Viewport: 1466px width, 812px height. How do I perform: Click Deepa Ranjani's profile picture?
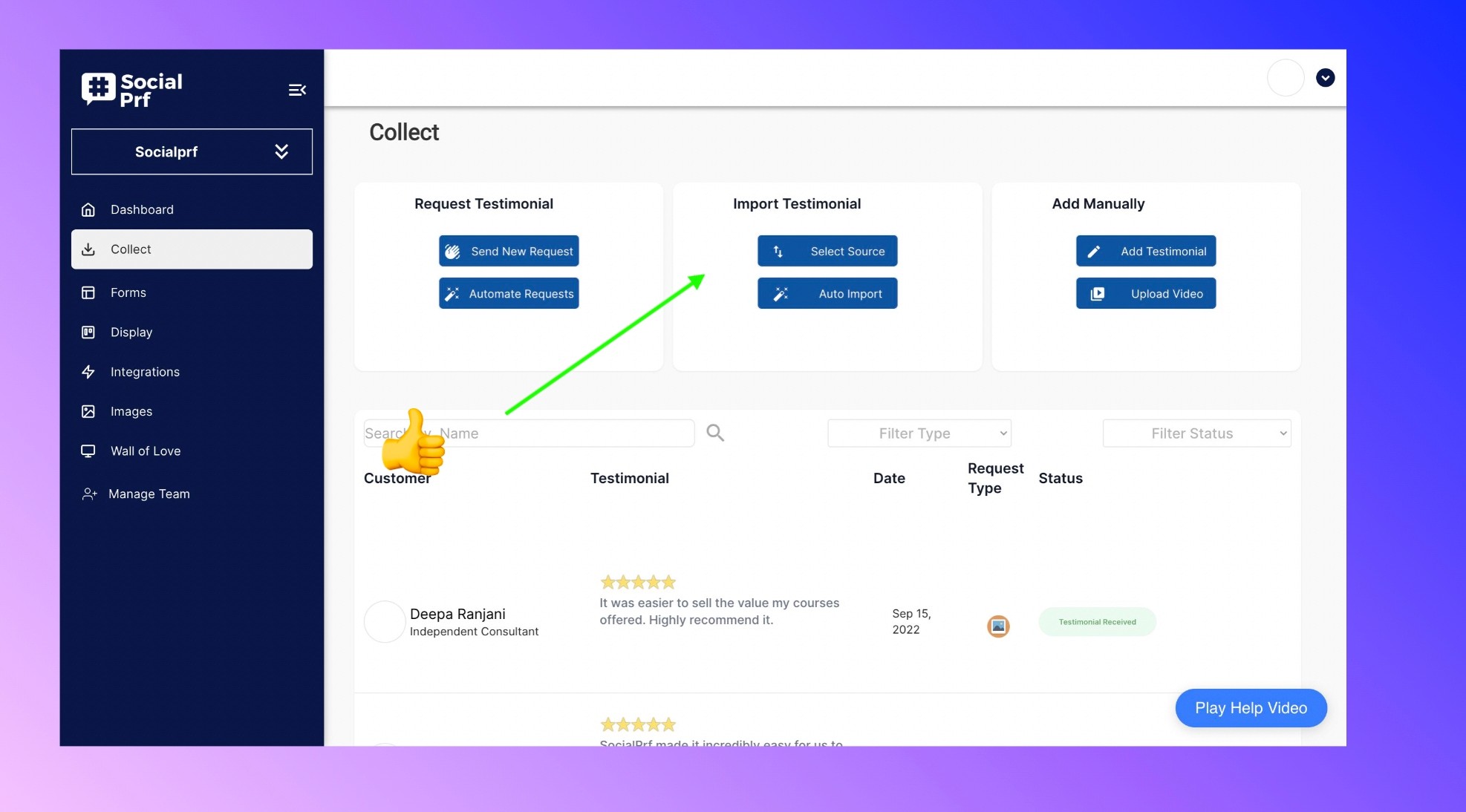pos(384,621)
